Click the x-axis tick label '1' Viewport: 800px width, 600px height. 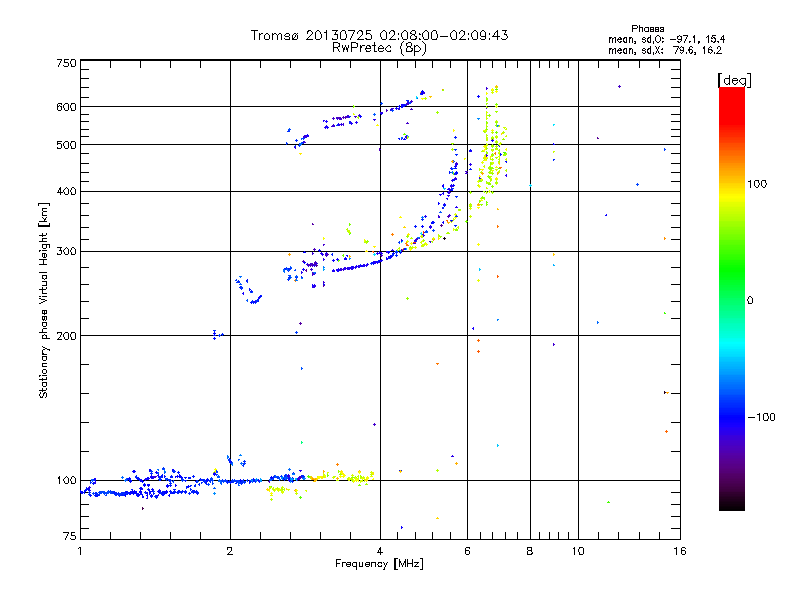click(x=80, y=551)
